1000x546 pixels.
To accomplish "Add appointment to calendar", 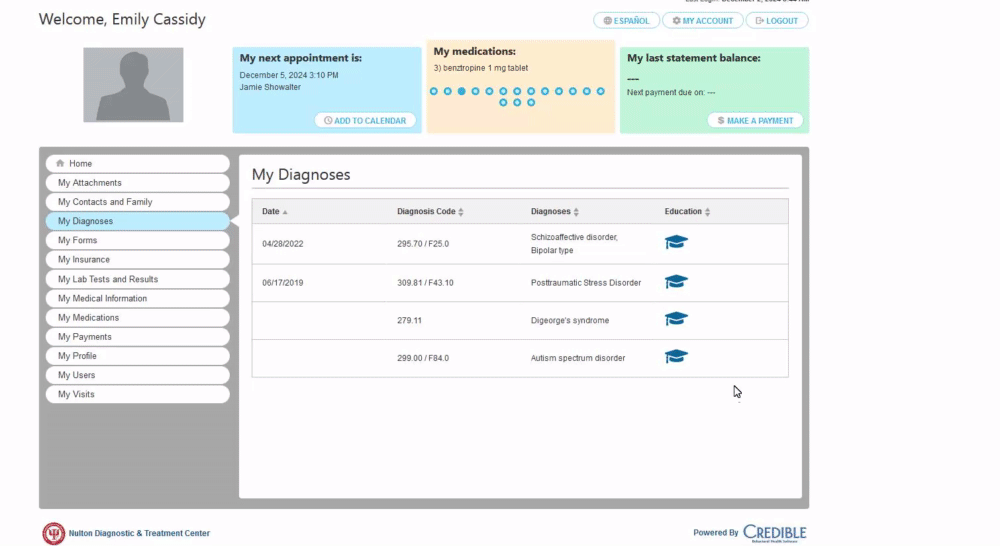I will [x=365, y=121].
